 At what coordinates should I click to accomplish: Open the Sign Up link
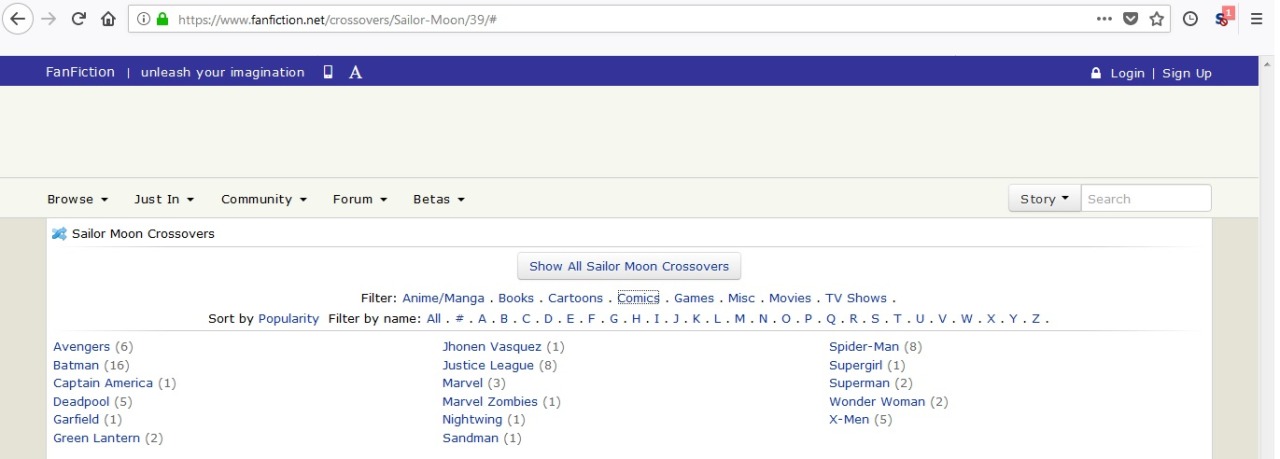coord(1187,73)
